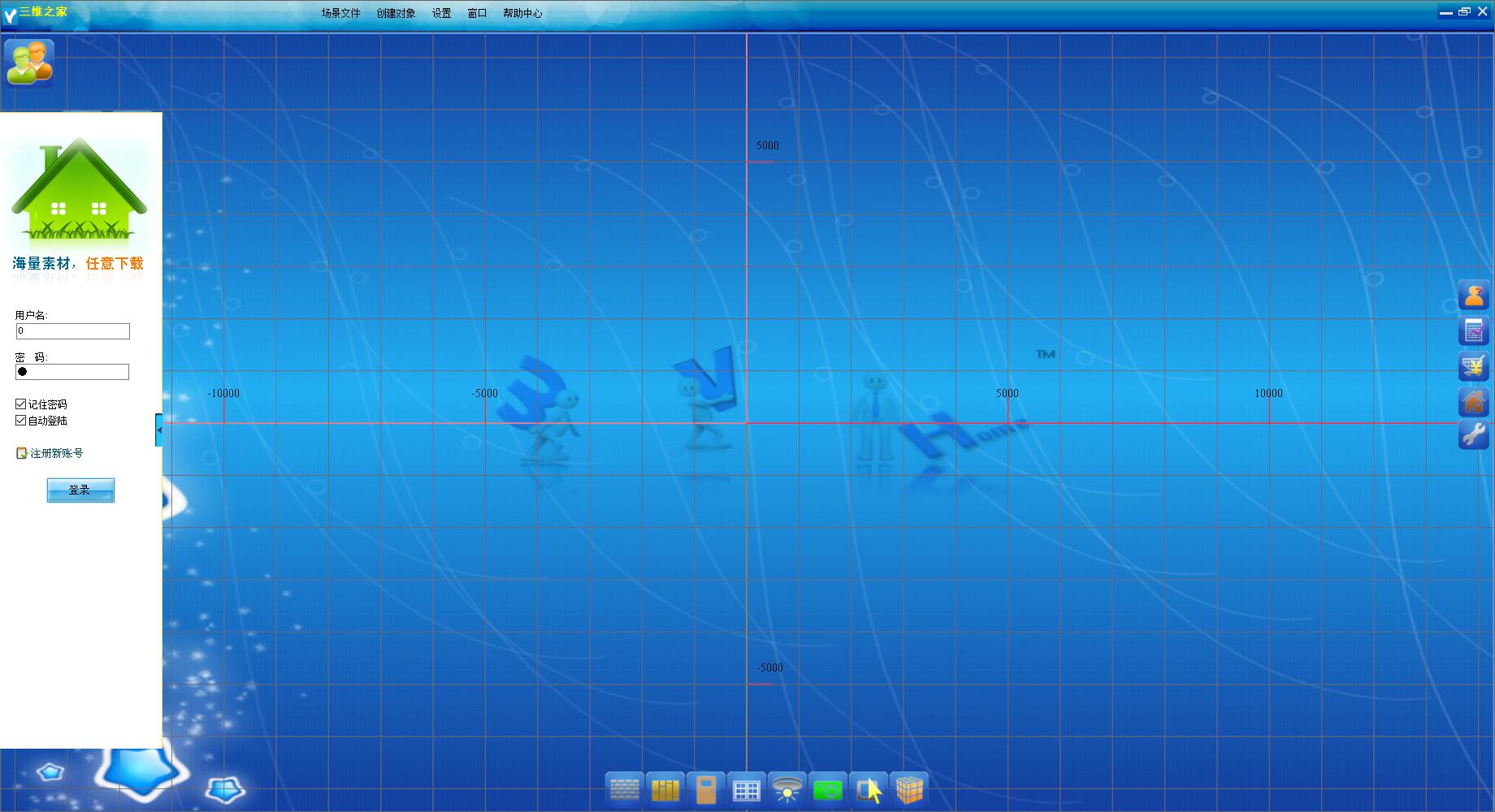The height and width of the screenshot is (812, 1495).
Task: Open the door object tool
Action: click(705, 789)
